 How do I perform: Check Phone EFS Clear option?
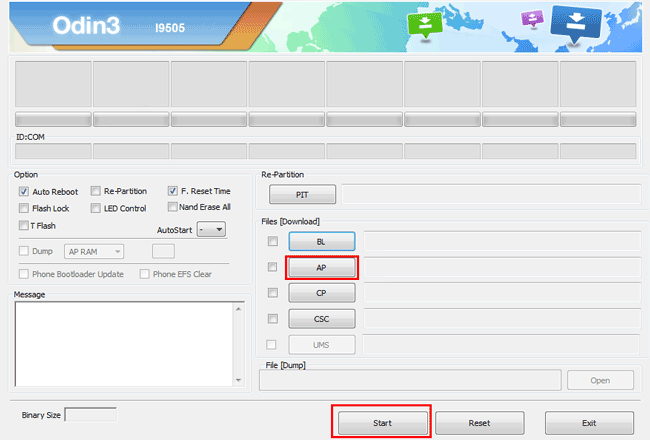[144, 274]
